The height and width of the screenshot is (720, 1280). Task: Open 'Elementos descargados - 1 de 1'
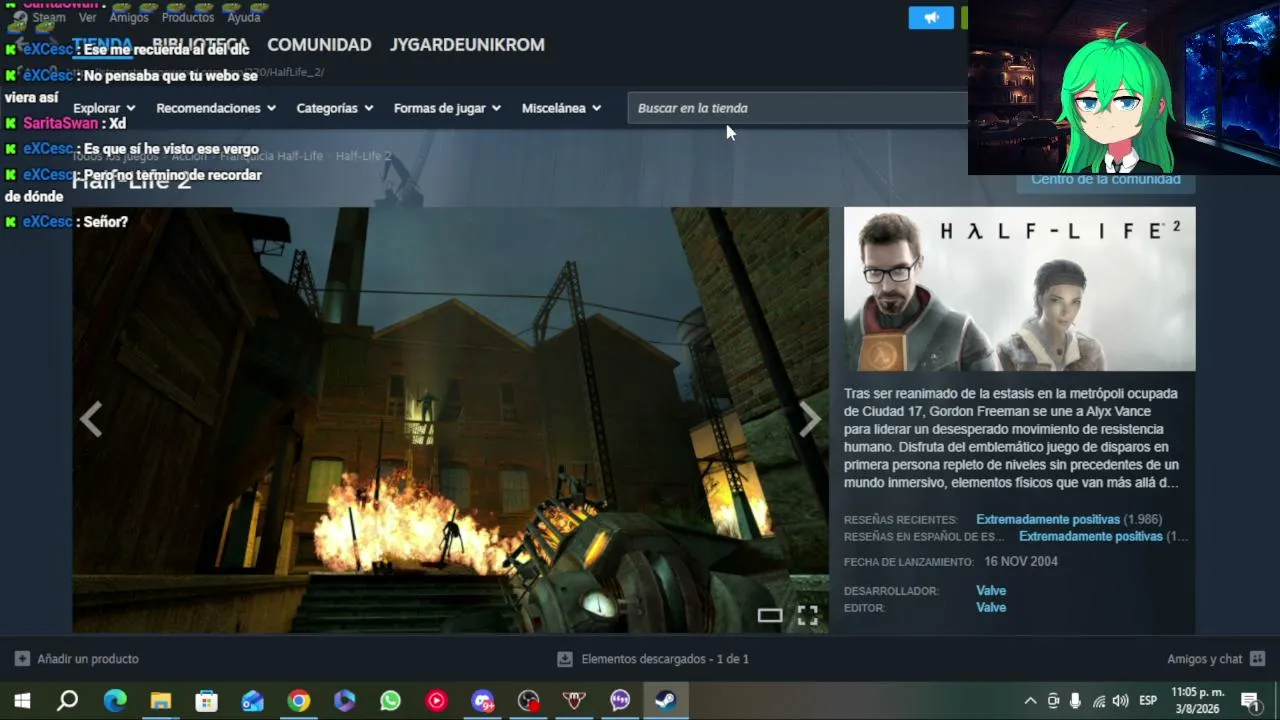pos(665,659)
